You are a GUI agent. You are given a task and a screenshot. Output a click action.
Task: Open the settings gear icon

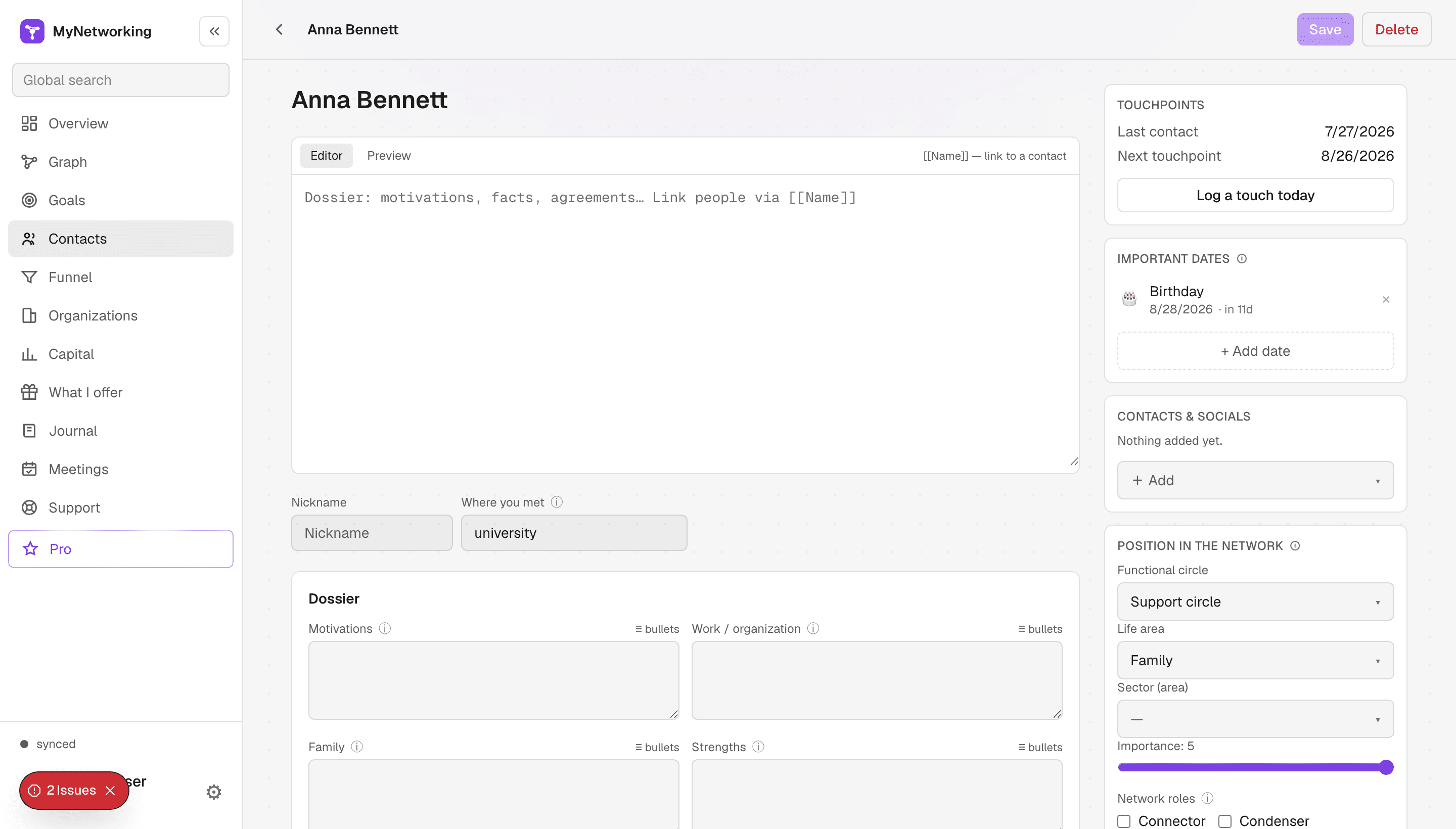[x=213, y=792]
